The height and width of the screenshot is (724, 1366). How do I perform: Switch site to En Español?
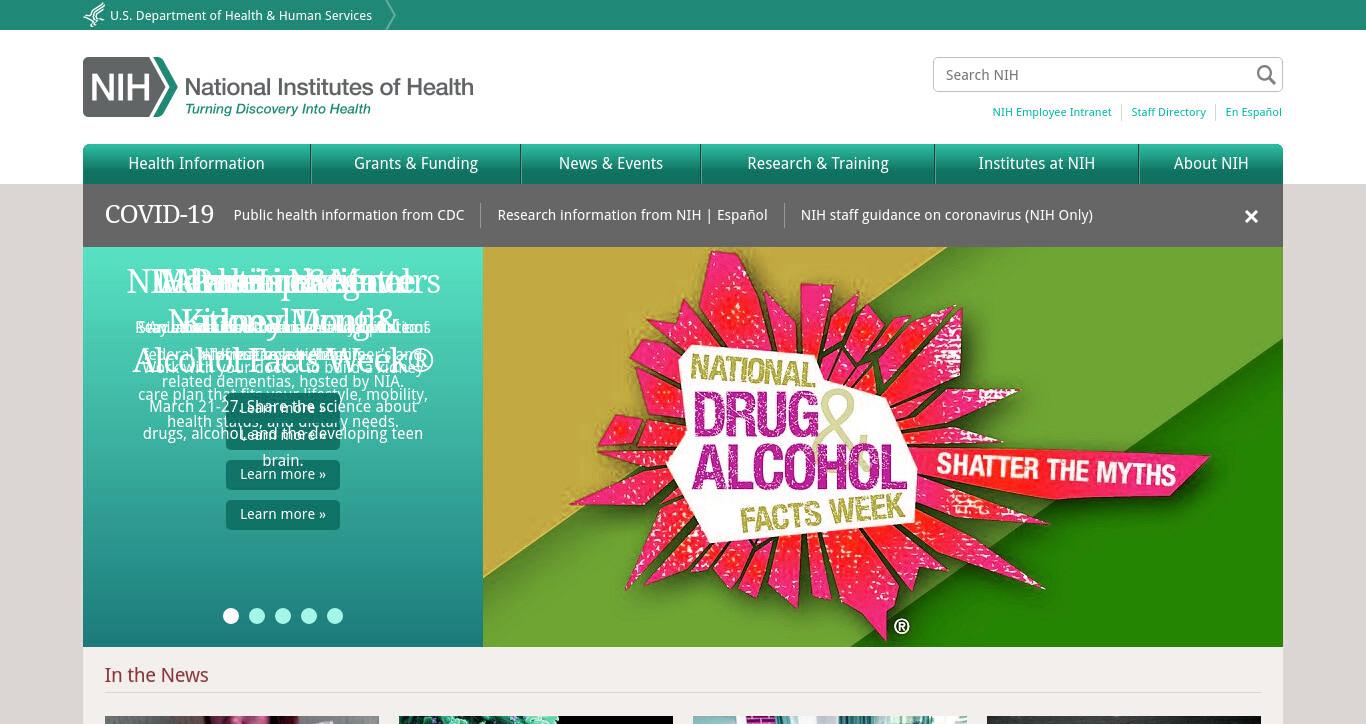coord(1253,112)
